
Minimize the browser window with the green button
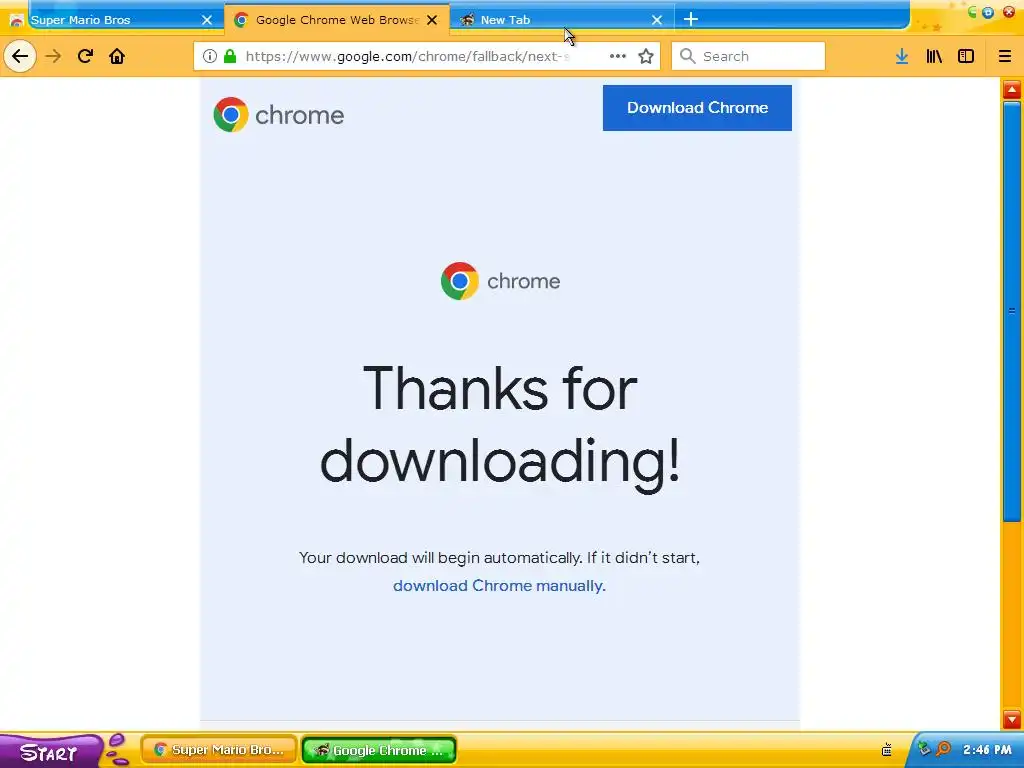point(972,12)
